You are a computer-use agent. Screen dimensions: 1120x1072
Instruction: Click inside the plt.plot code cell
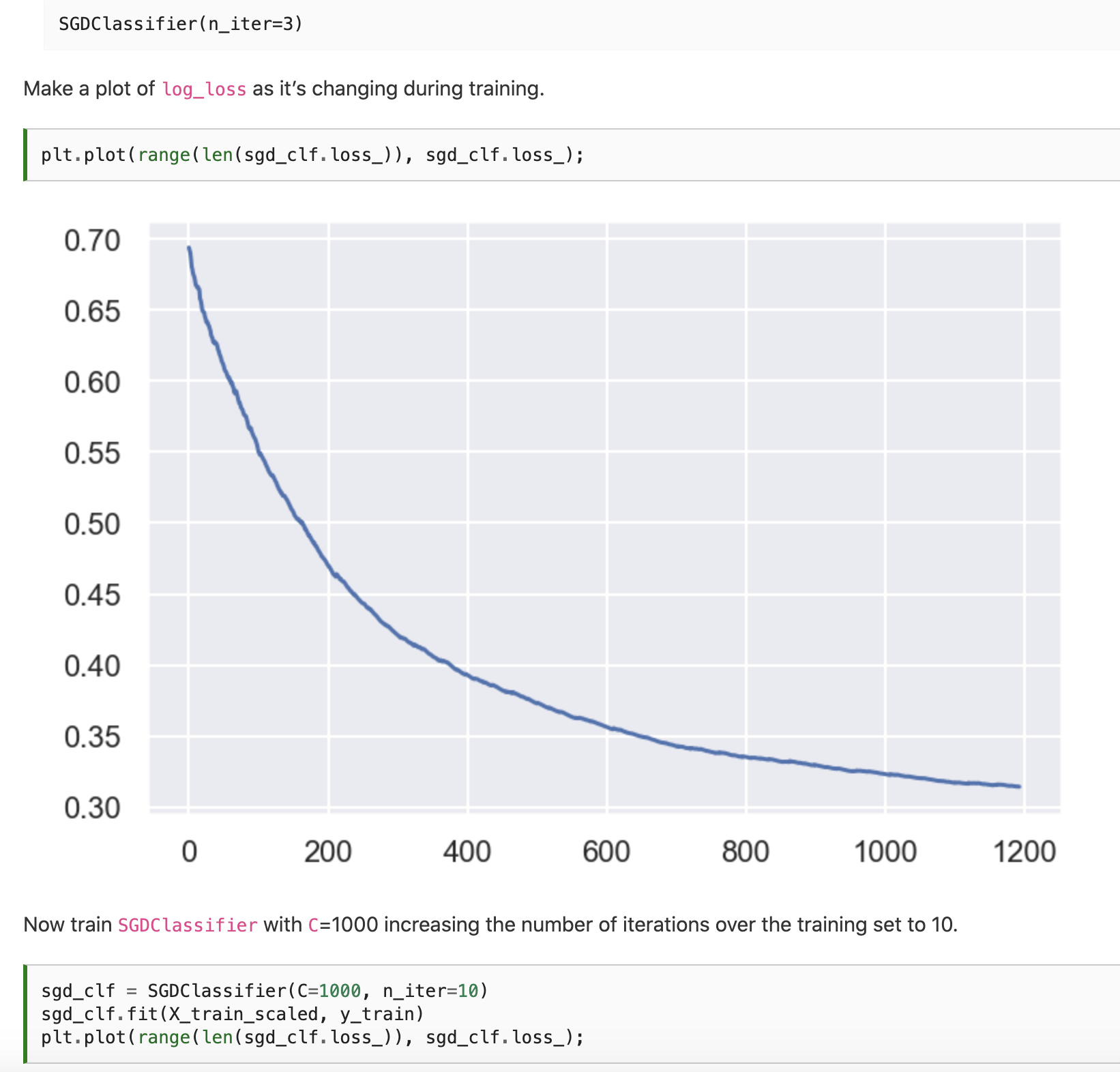[x=573, y=155]
